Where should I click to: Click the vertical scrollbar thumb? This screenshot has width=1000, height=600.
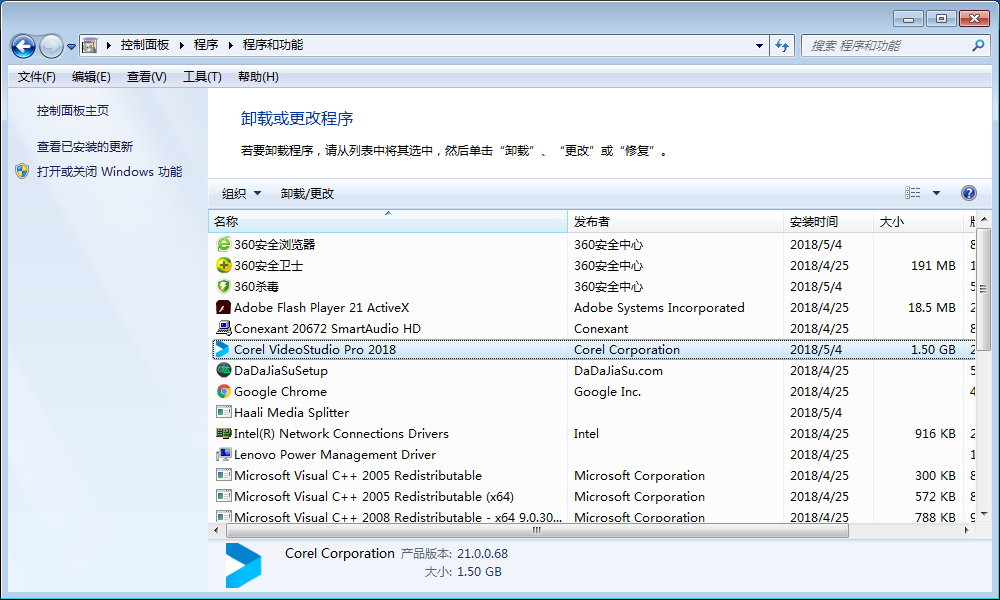tap(983, 289)
